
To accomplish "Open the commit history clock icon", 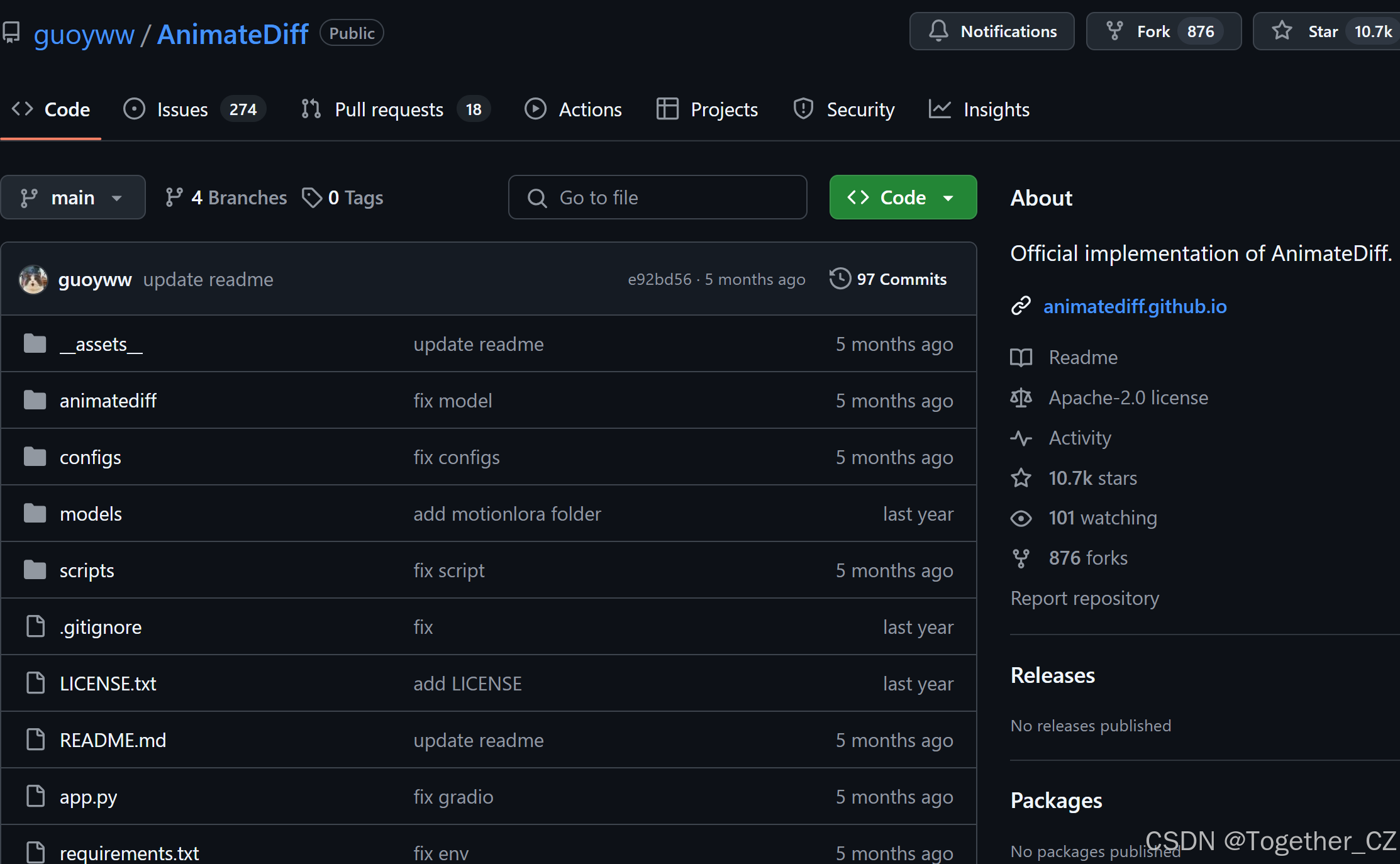I will click(840, 279).
